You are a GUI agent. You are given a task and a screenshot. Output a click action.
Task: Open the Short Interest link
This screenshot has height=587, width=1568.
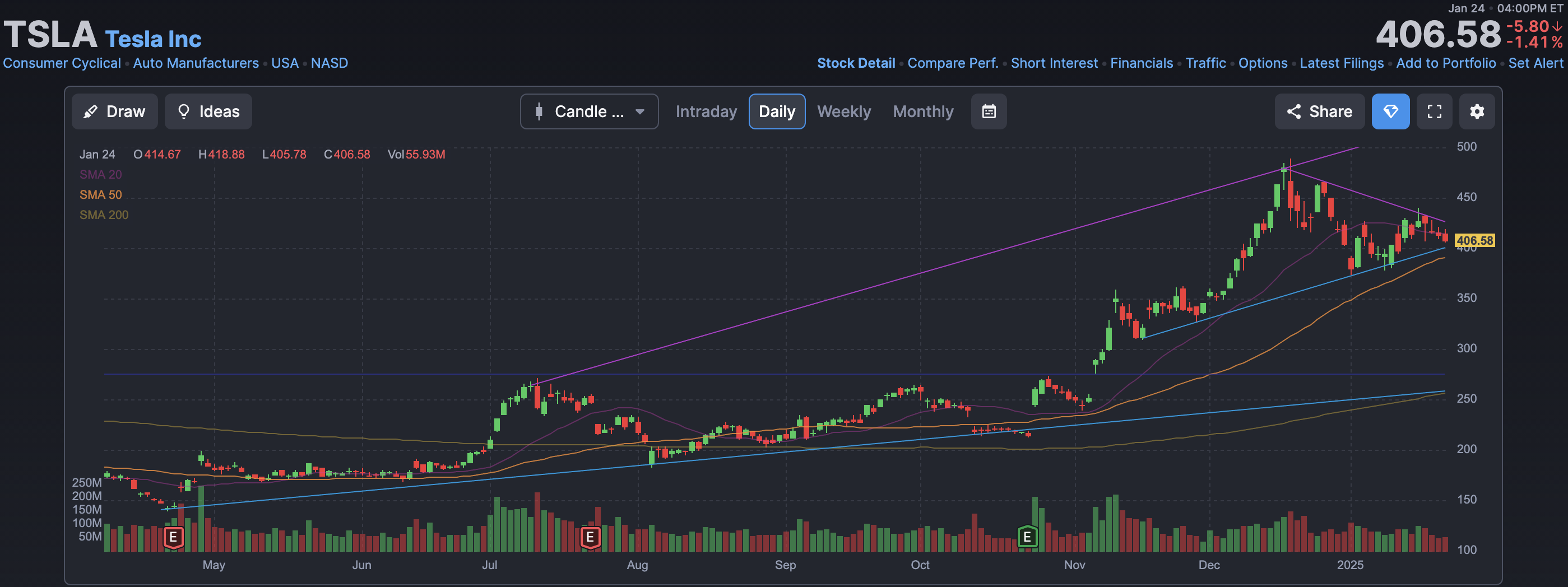click(x=1054, y=63)
